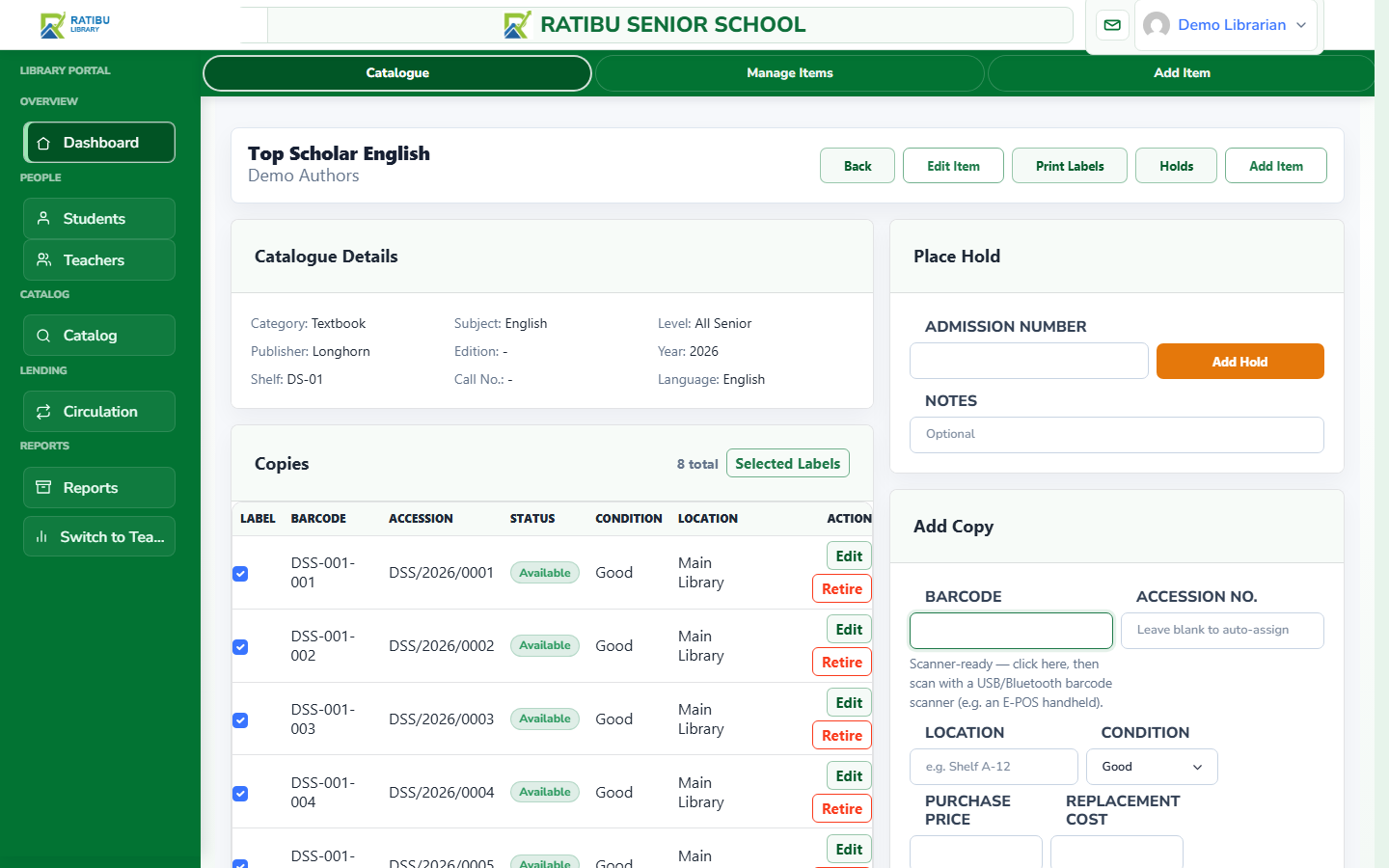
Task: Uncheck label checkbox for DSS-001-003
Action: (240, 720)
